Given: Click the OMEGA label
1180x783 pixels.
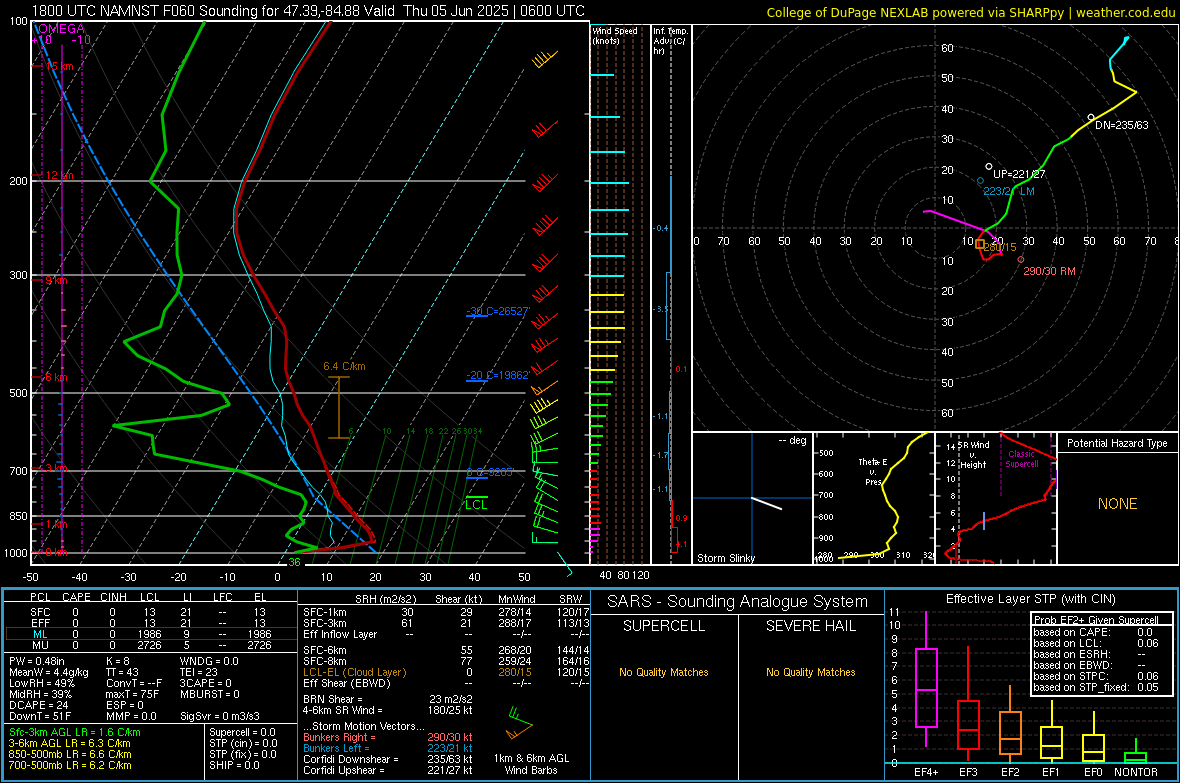Looking at the screenshot, I should (x=61, y=29).
